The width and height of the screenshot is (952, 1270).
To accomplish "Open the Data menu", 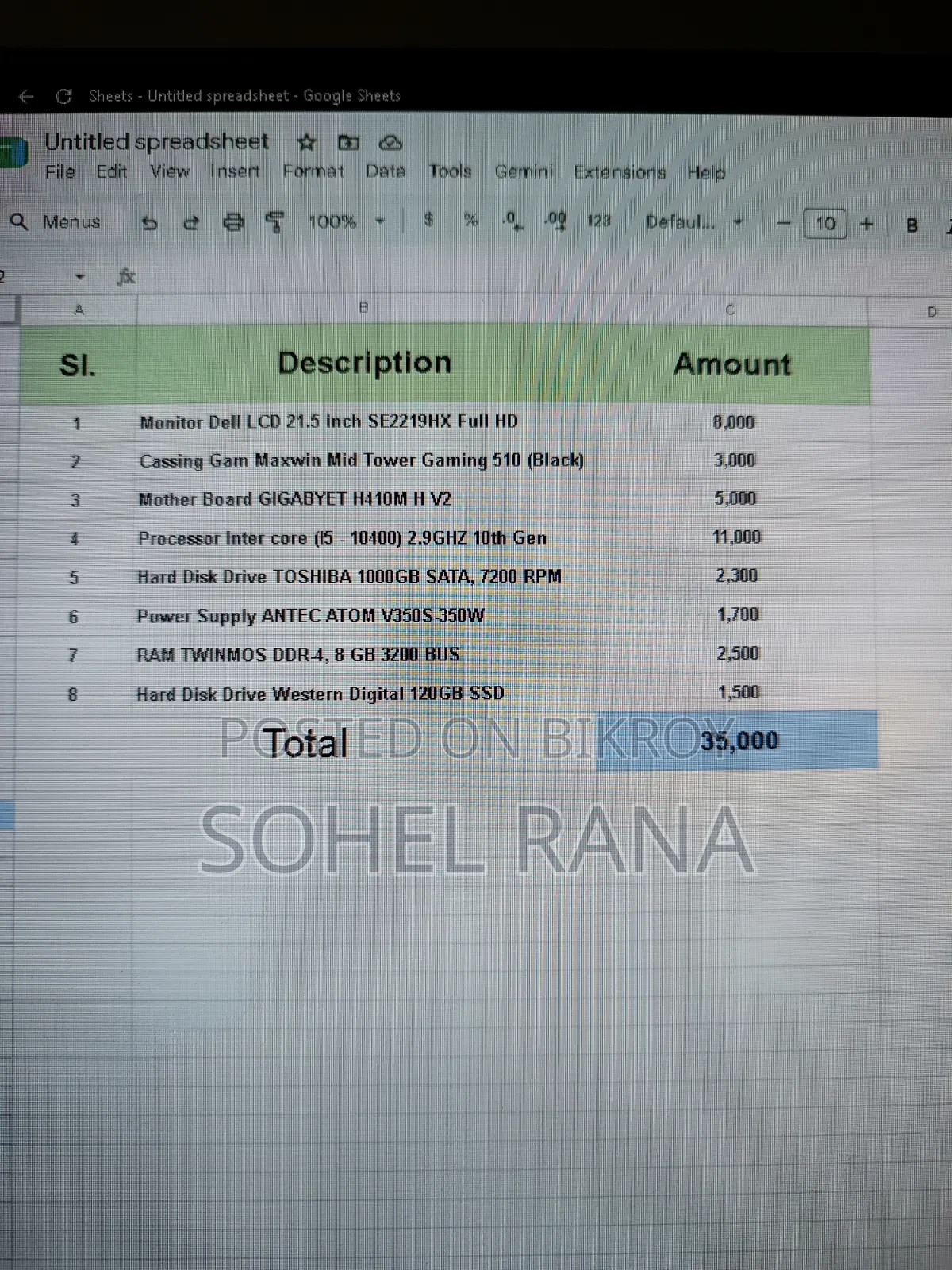I will coord(386,171).
